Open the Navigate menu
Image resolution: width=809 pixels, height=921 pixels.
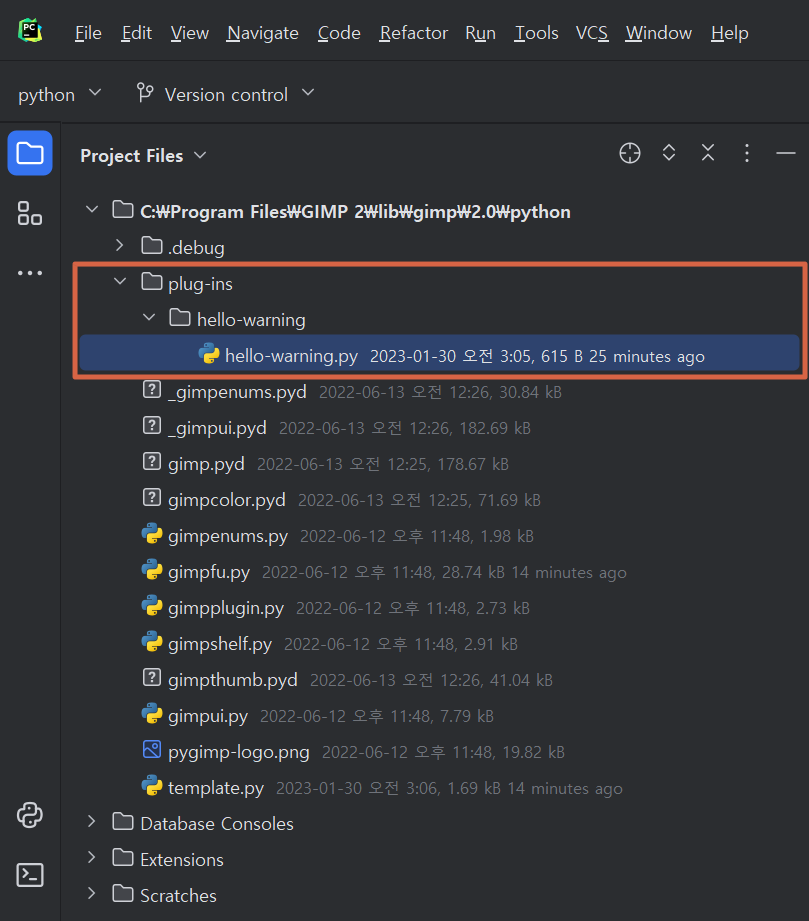[x=263, y=33]
